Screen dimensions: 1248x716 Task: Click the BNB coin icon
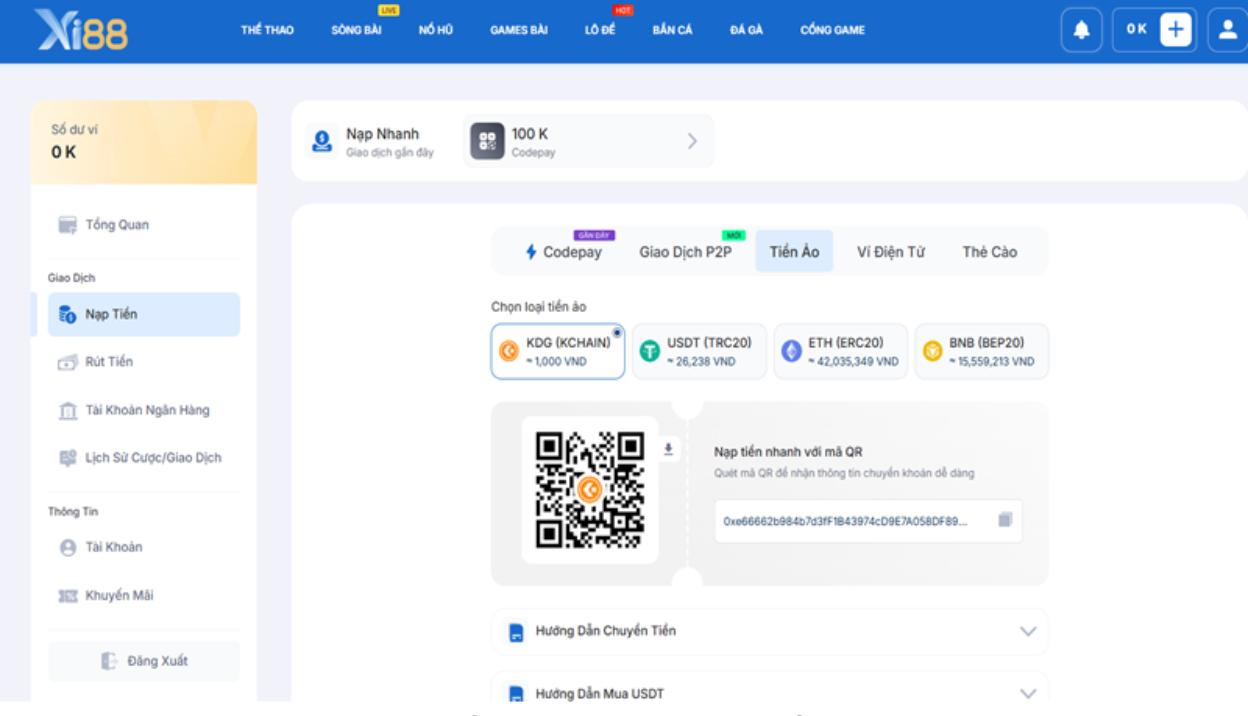tap(933, 351)
